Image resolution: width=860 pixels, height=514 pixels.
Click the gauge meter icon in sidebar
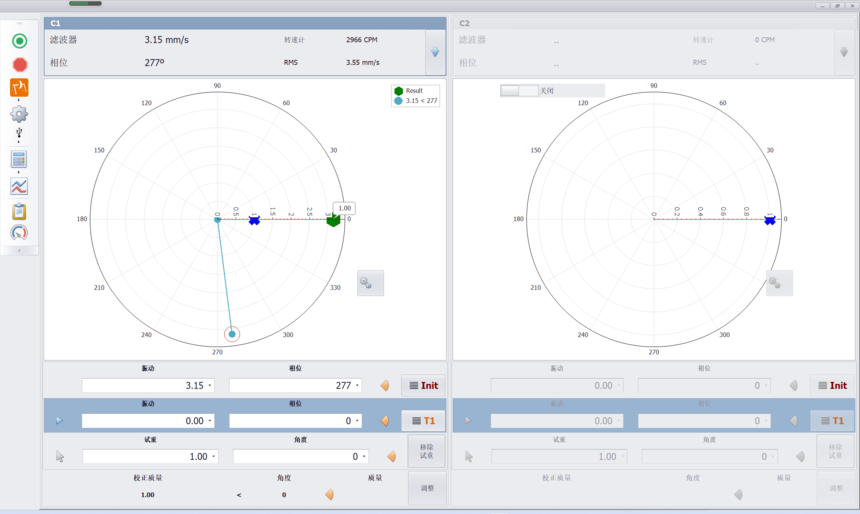coord(19,233)
